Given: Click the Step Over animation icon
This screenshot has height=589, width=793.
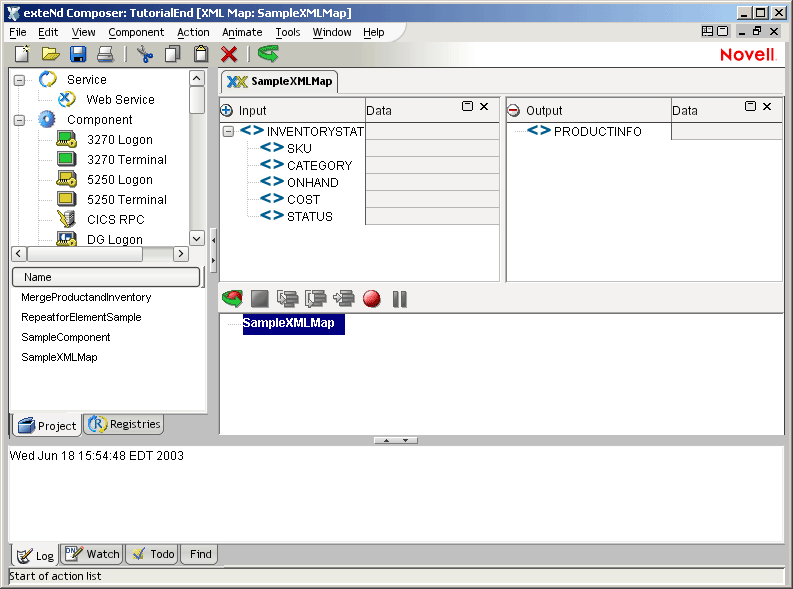Looking at the screenshot, I should (316, 299).
